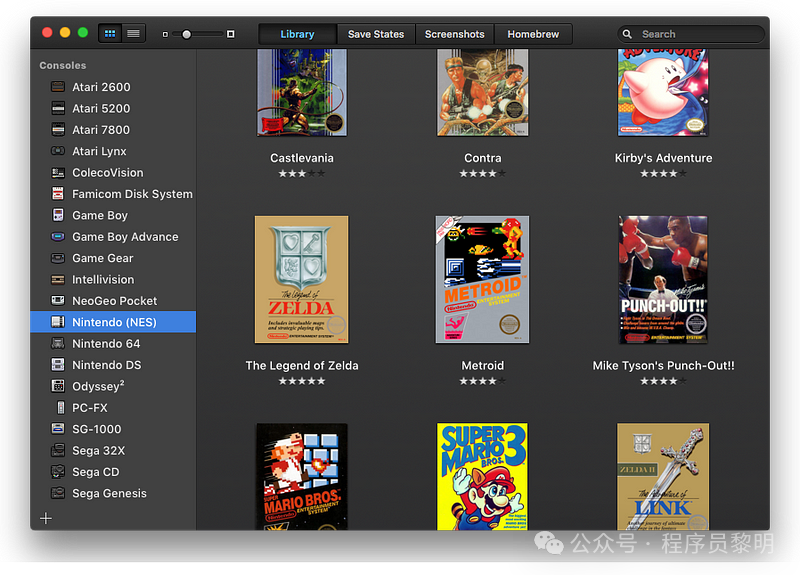Click the SG-1000 console icon
Image resolution: width=800 pixels, height=575 pixels.
pos(58,429)
